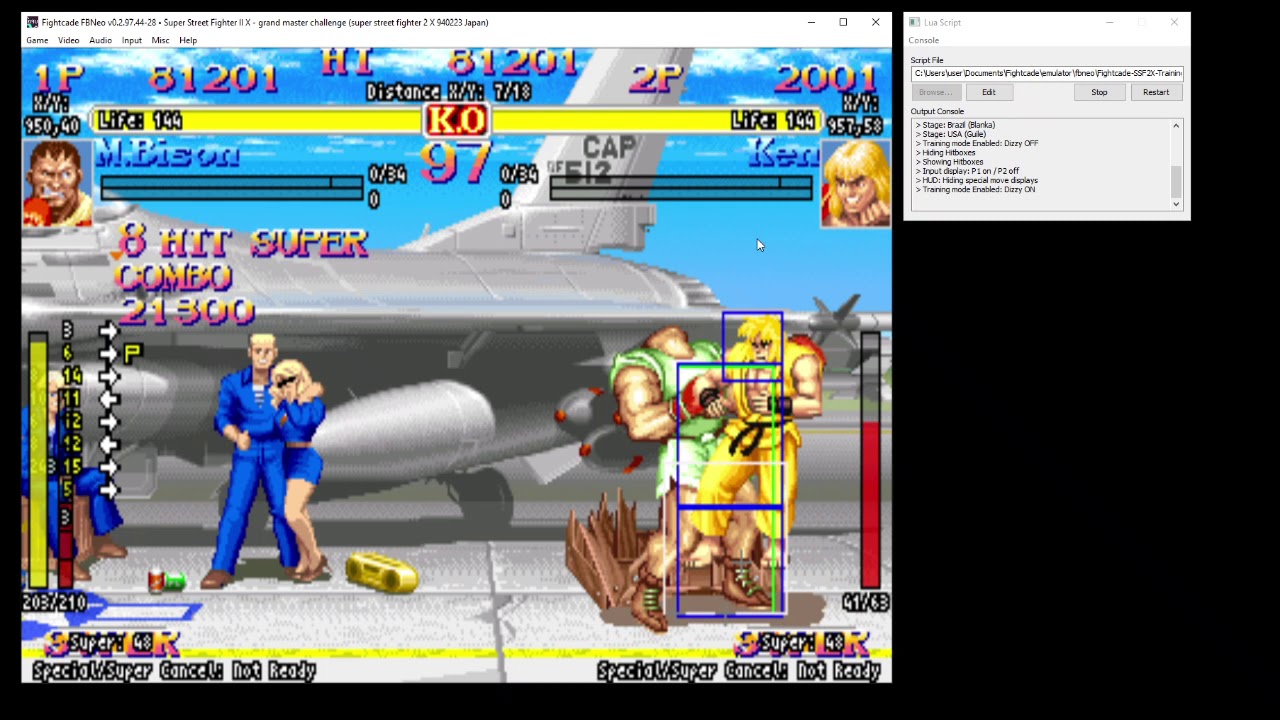Open the Video menu

coord(68,40)
